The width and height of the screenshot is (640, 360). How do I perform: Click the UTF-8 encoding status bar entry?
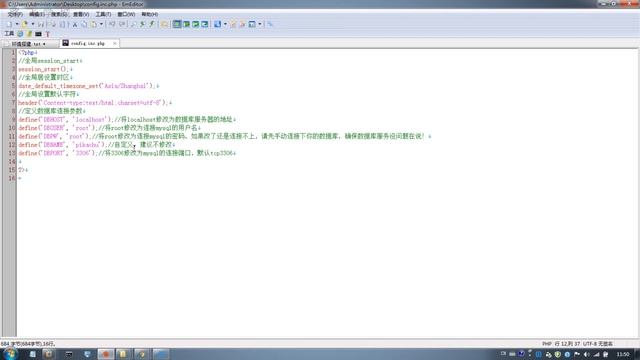click(x=598, y=344)
